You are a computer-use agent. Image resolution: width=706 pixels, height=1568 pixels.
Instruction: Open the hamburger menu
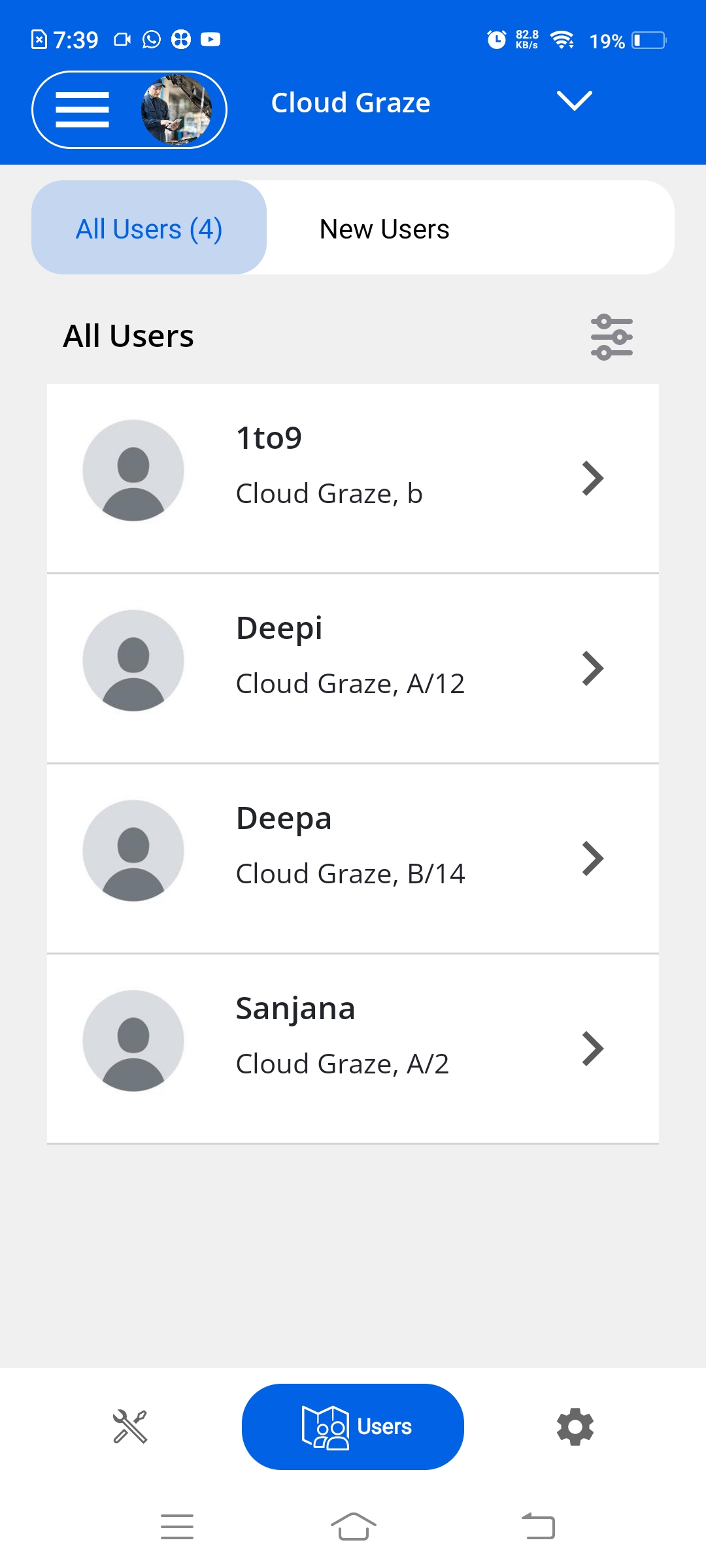[x=82, y=110]
